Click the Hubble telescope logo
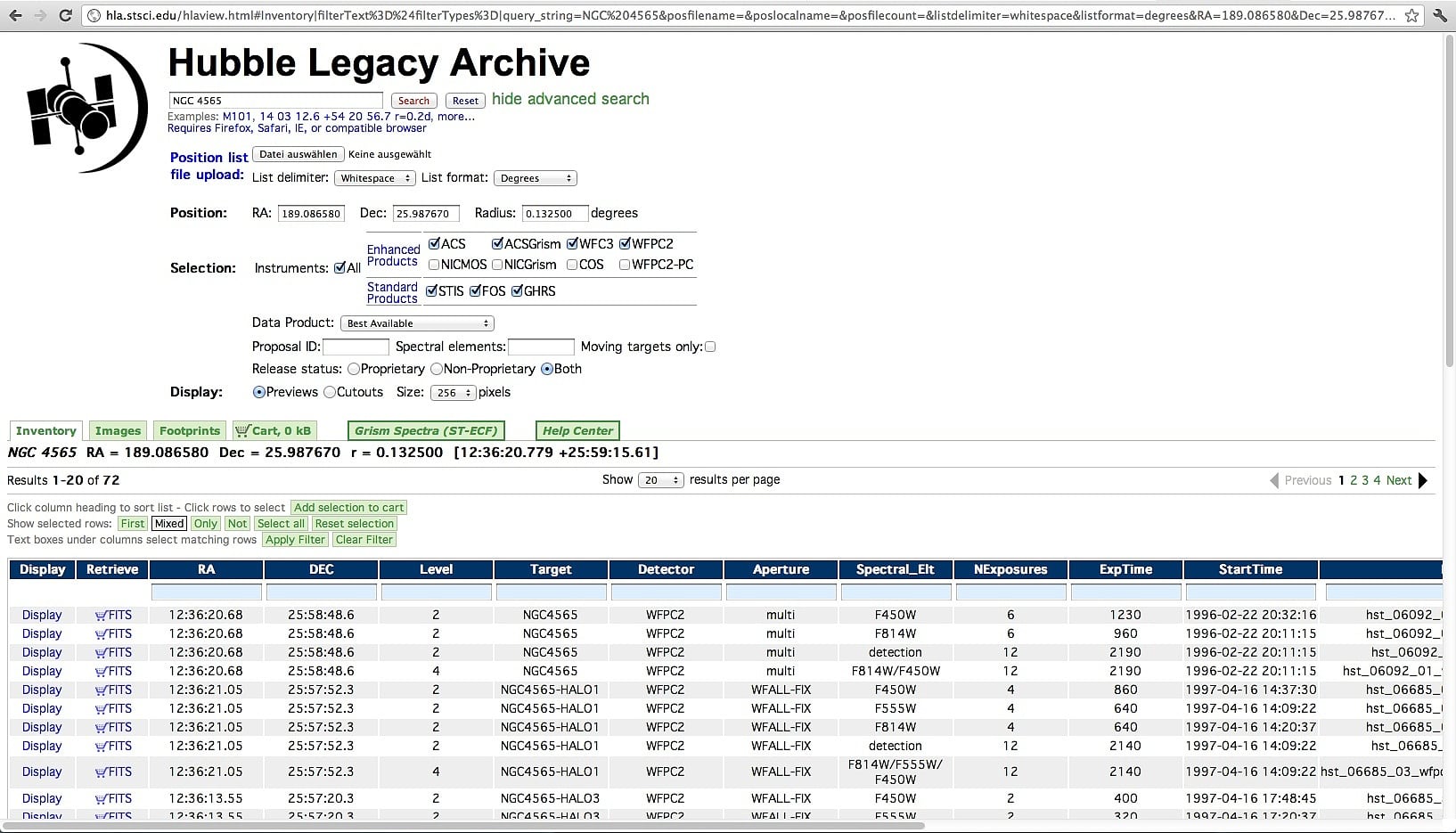 coord(86,108)
